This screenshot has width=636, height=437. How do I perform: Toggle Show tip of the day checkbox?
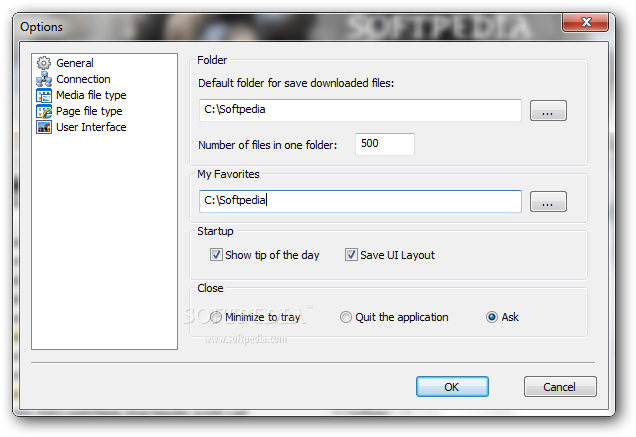(216, 255)
